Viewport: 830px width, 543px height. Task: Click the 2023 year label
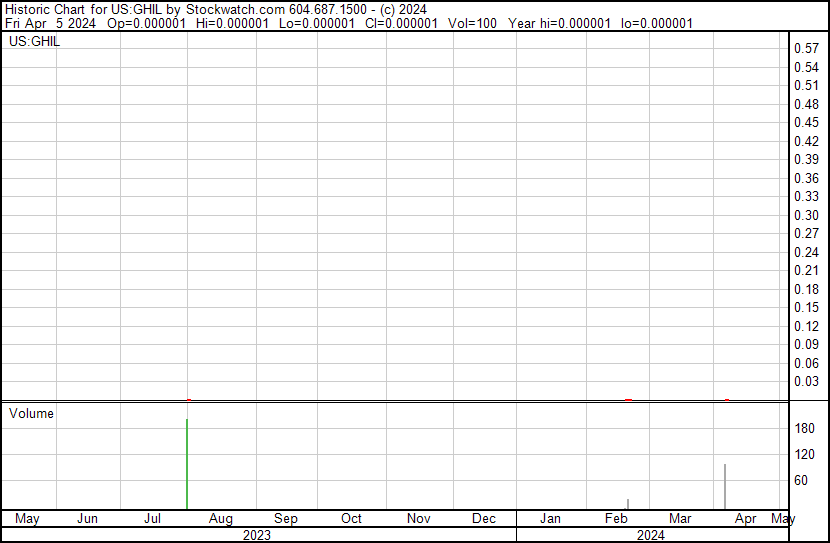click(x=257, y=535)
